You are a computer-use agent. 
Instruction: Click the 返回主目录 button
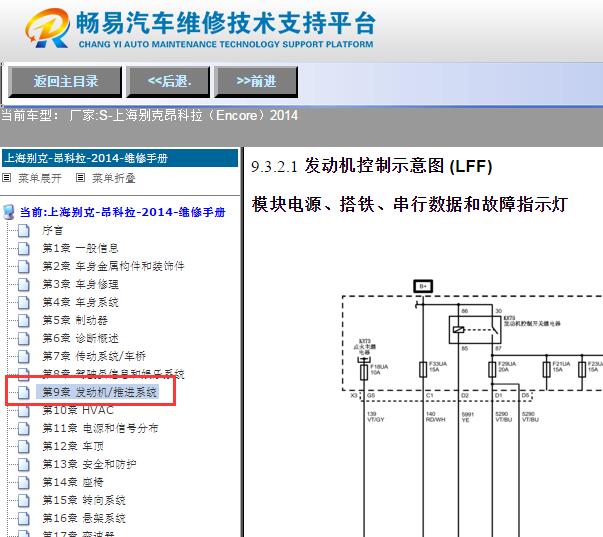click(x=65, y=81)
